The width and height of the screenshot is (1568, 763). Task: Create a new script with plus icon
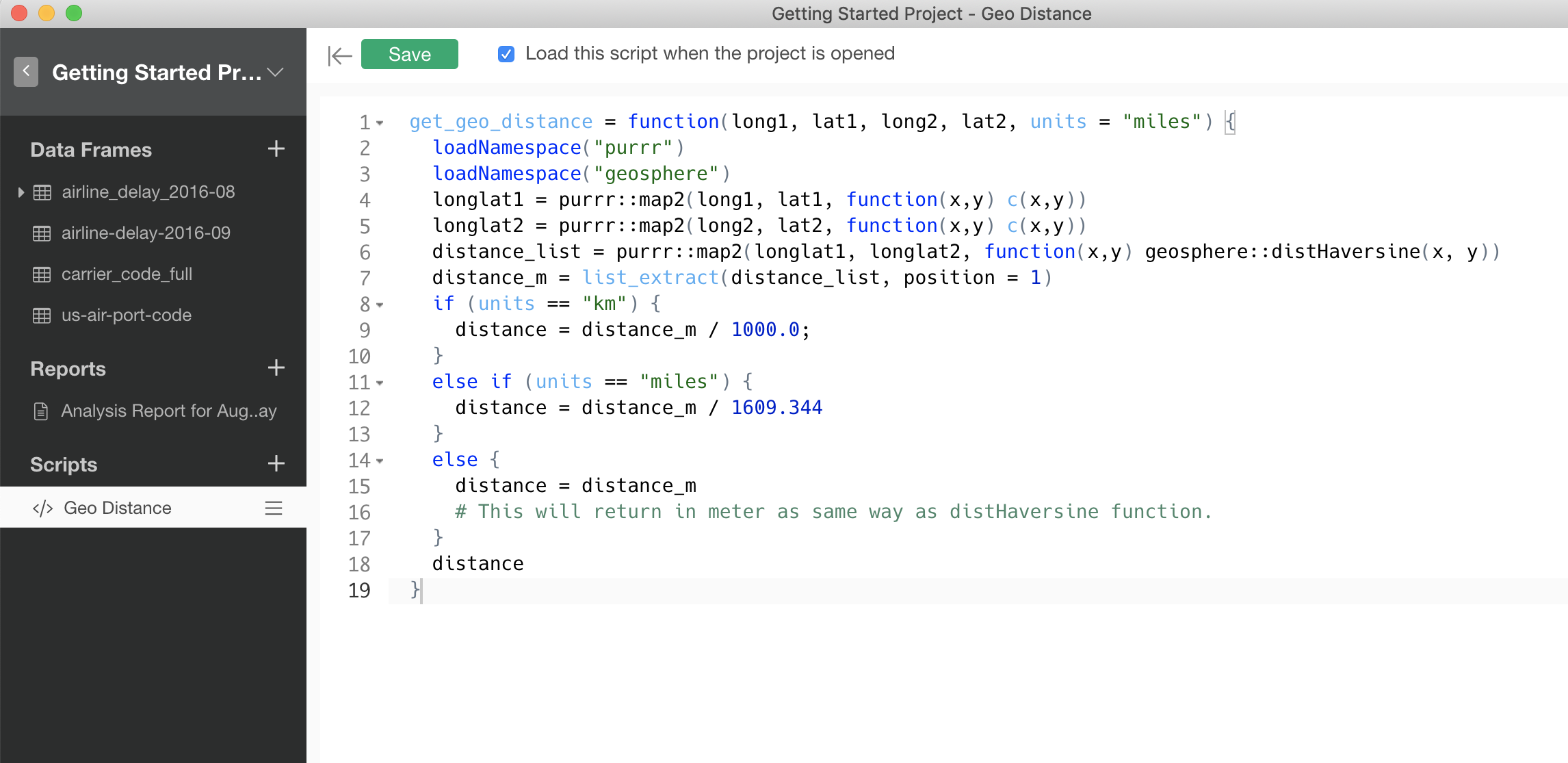click(276, 464)
